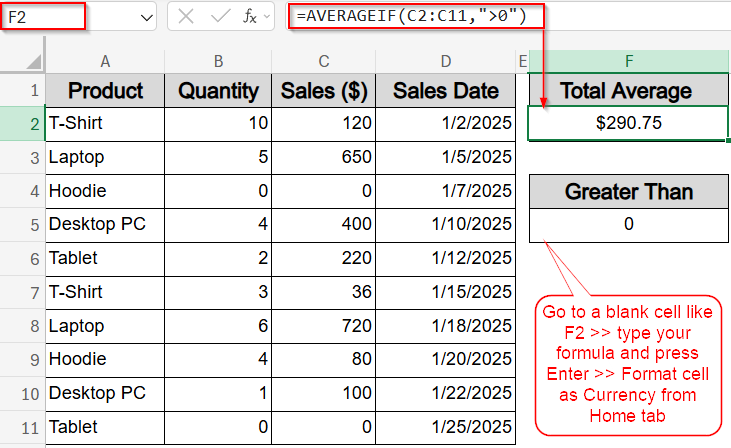Open the Insert Function fx icon
731x448 pixels.
(x=250, y=17)
